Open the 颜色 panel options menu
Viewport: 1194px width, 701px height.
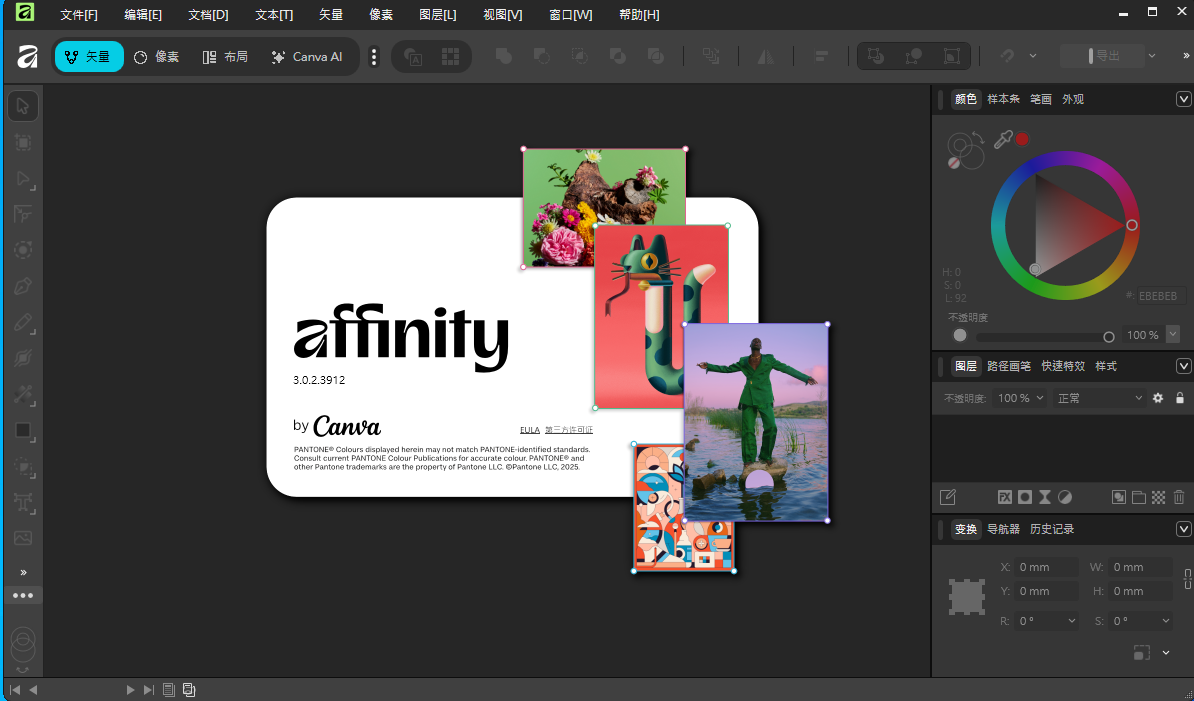[x=1183, y=99]
